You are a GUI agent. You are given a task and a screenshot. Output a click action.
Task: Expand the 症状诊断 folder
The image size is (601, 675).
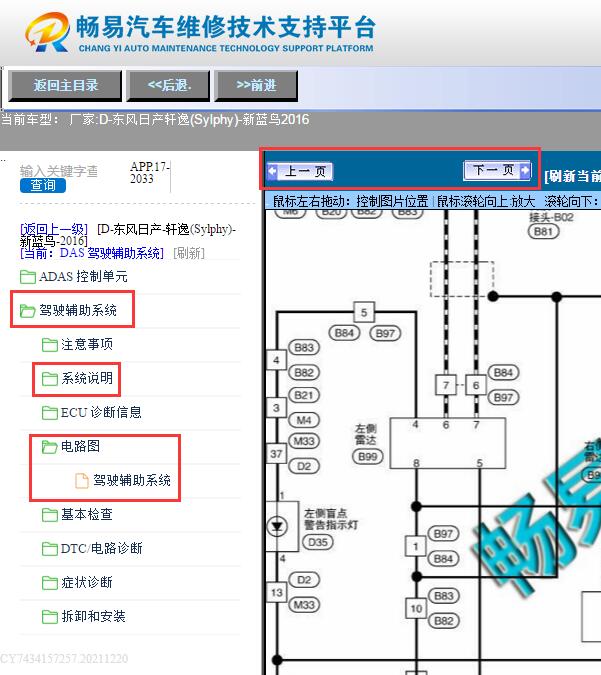87,582
